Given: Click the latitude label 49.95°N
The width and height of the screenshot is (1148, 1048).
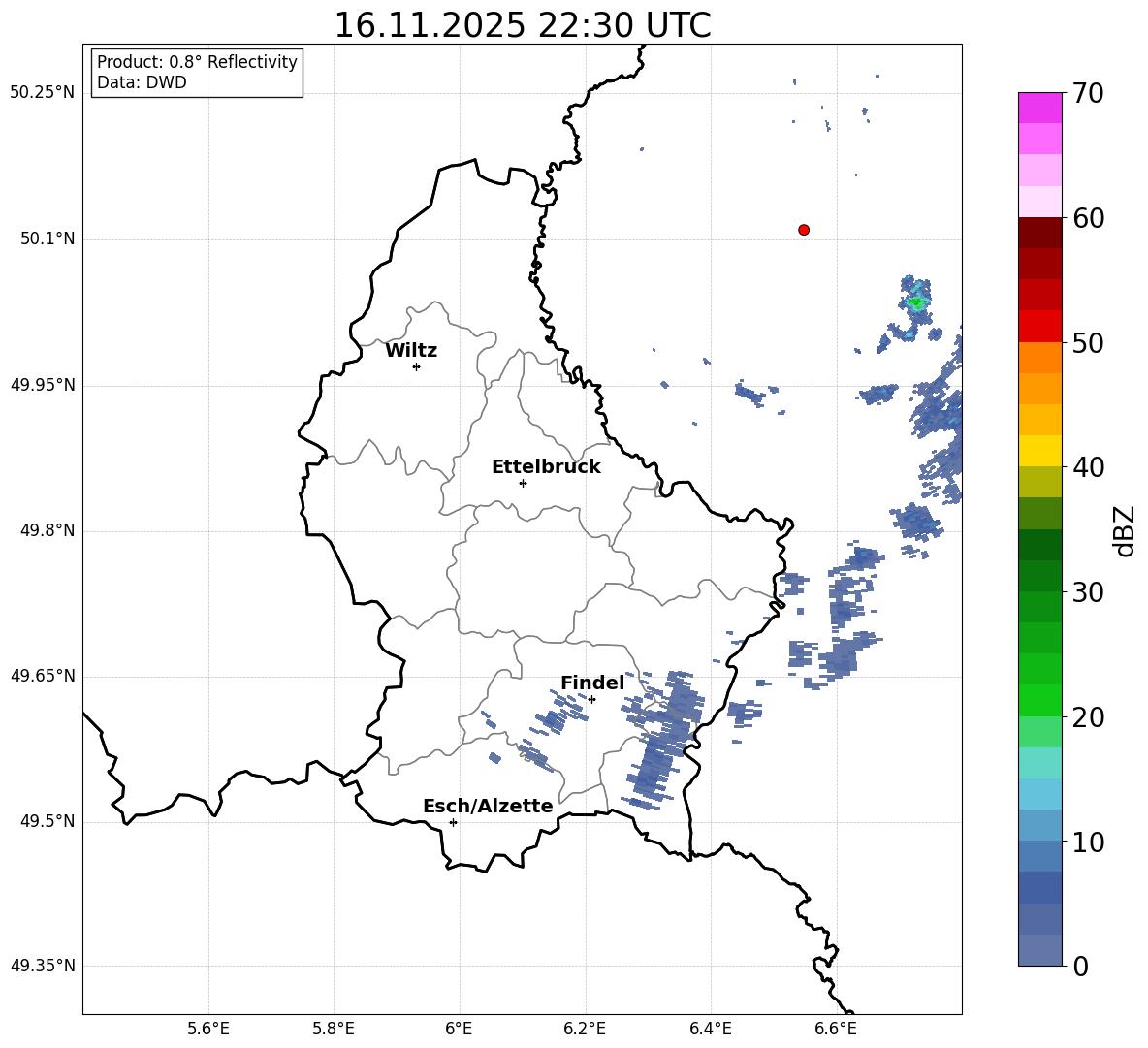Looking at the screenshot, I should 43,385.
